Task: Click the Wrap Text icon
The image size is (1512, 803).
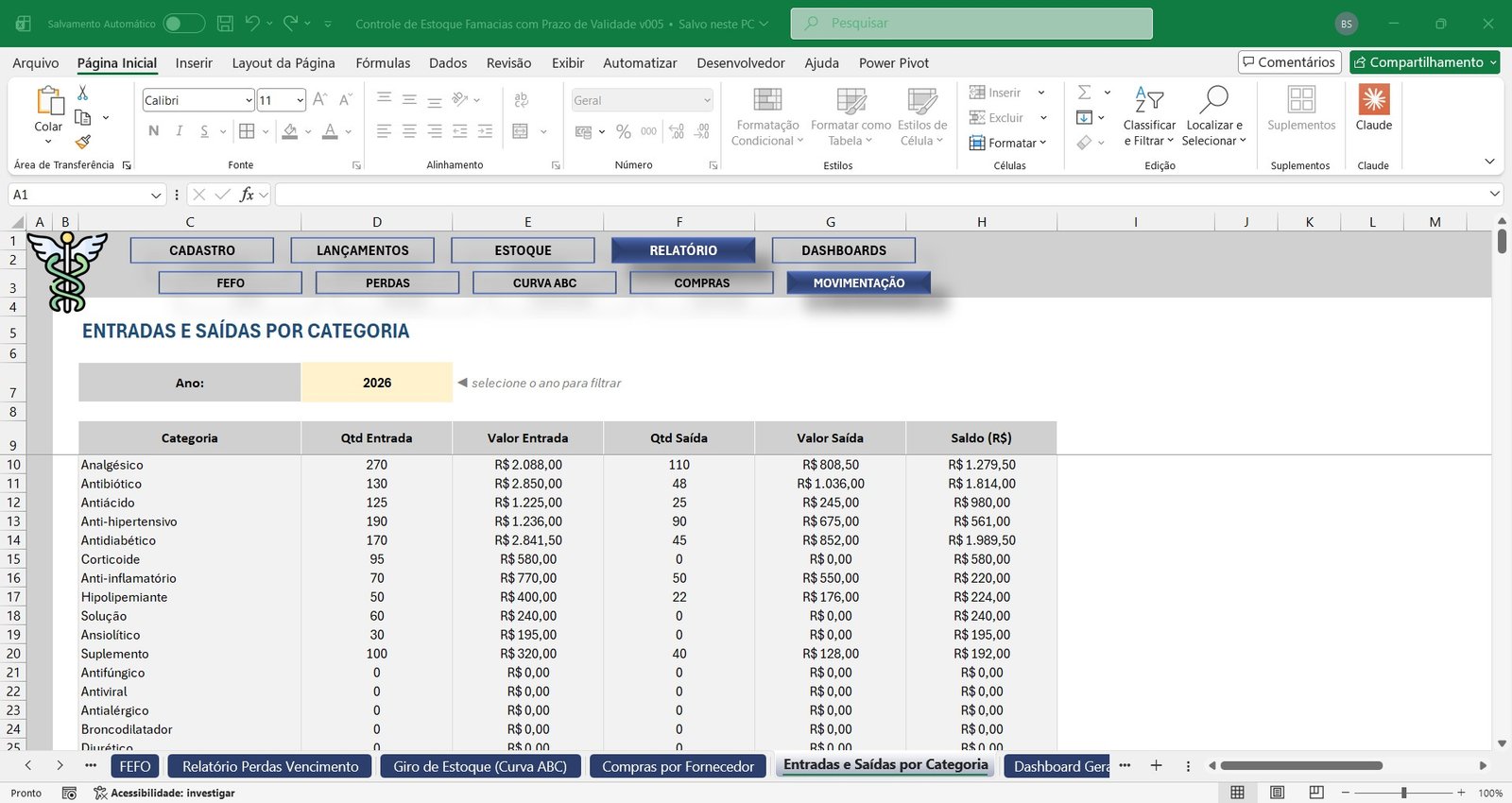Action: coord(521,100)
